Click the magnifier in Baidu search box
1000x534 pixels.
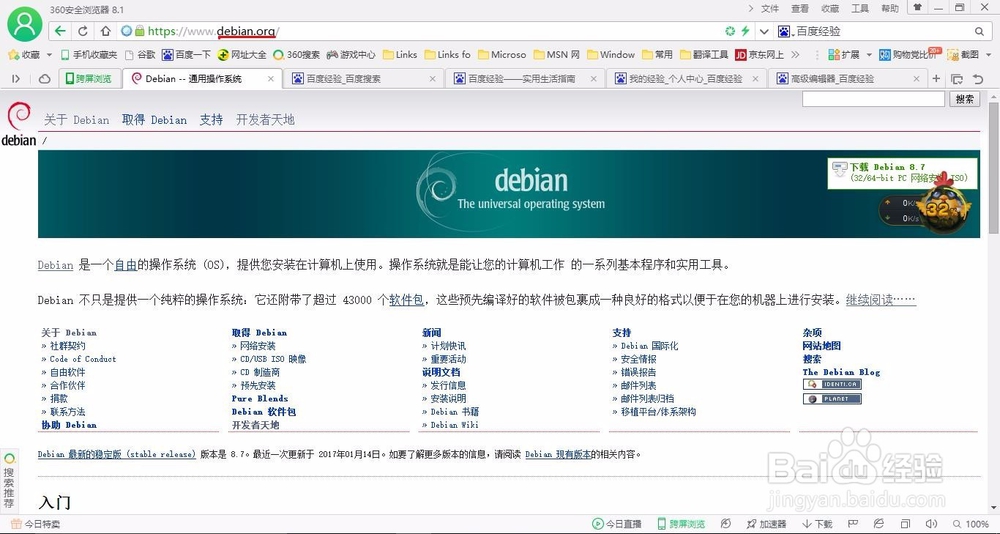[980, 31]
